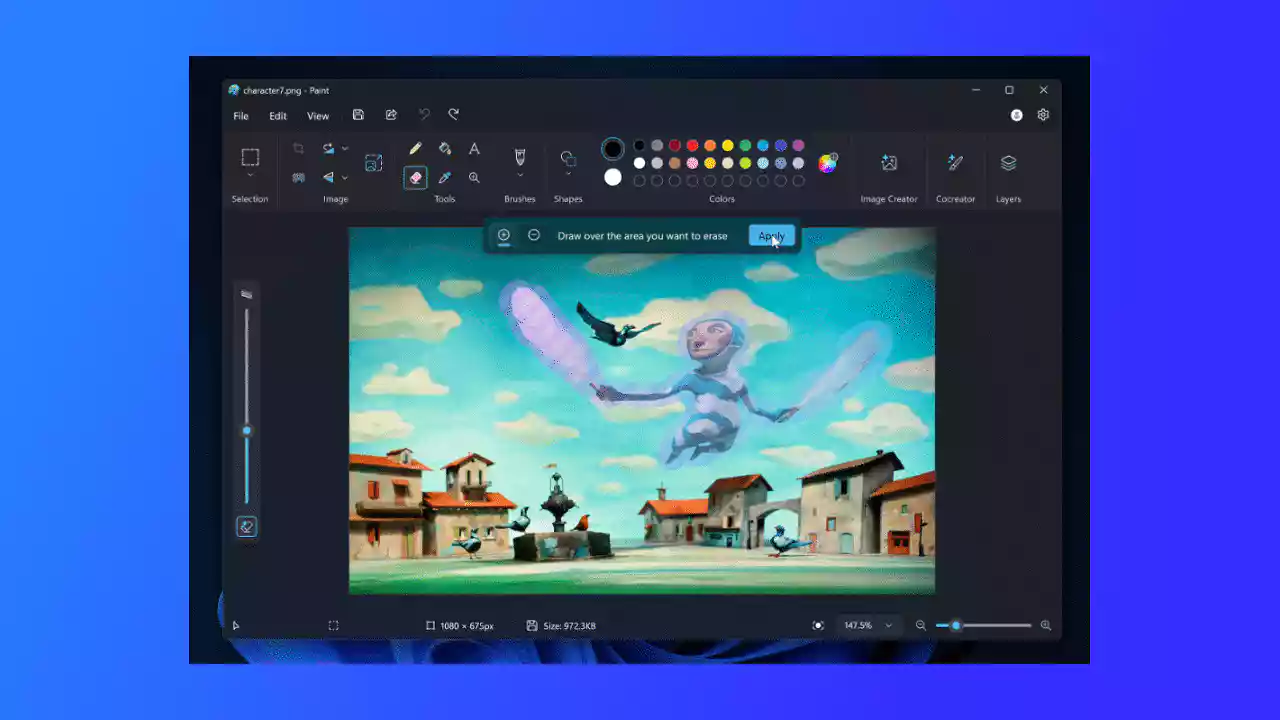The width and height of the screenshot is (1280, 720).
Task: Pick the green color swatch
Action: pos(745,146)
